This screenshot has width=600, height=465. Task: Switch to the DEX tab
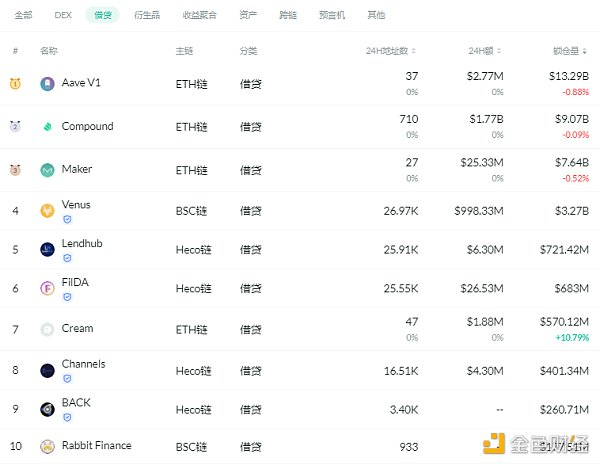pos(62,15)
